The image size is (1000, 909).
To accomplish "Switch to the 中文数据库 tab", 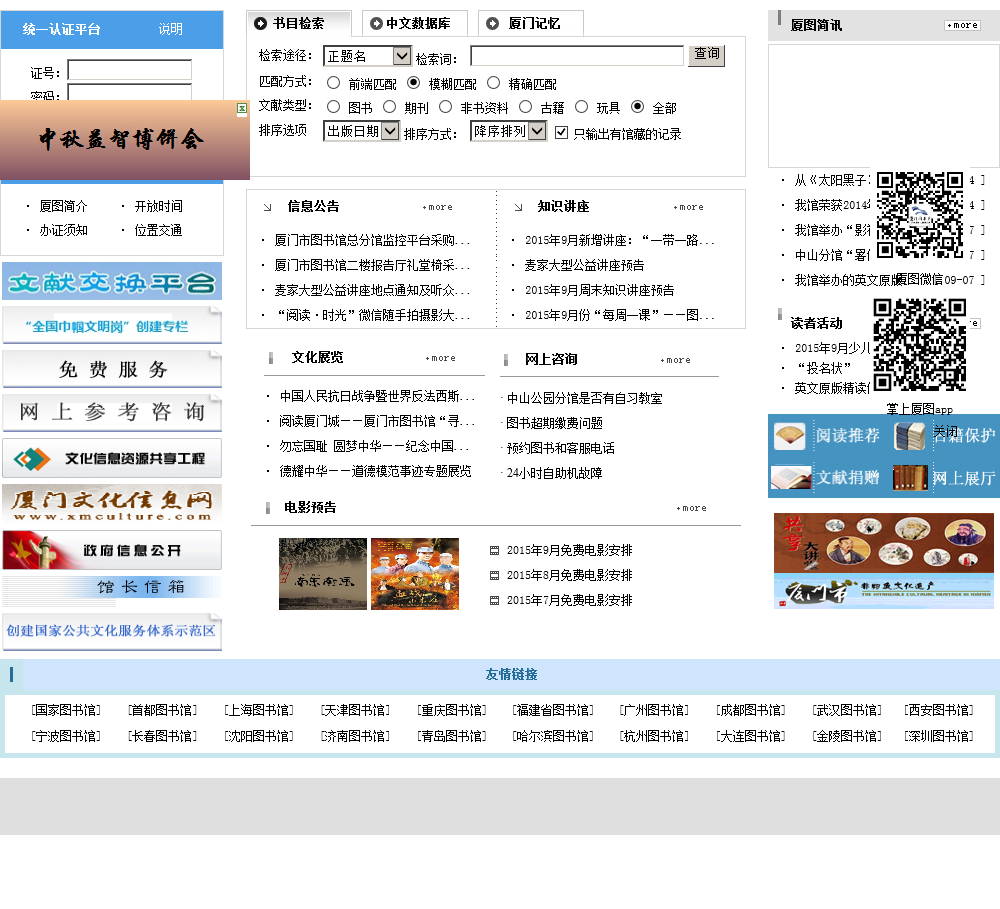I will [415, 24].
